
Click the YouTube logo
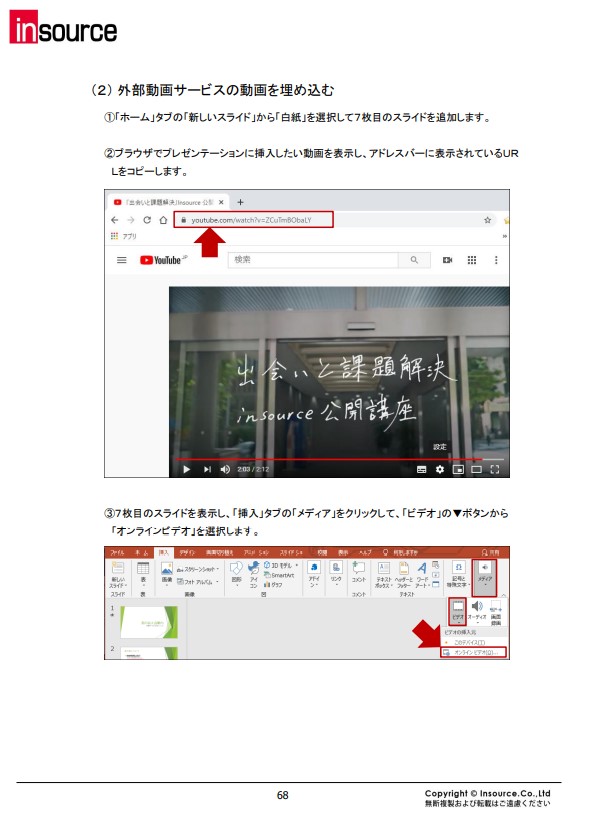162,260
